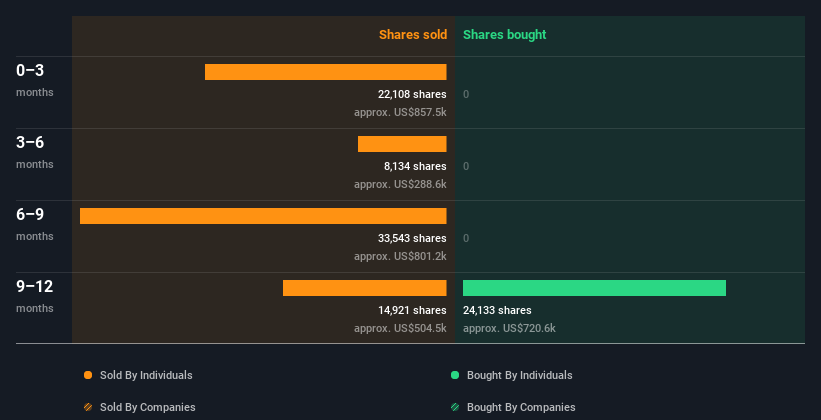Image resolution: width=821 pixels, height=420 pixels.
Task: Click the 24,133 shares label
Action: (x=497, y=310)
